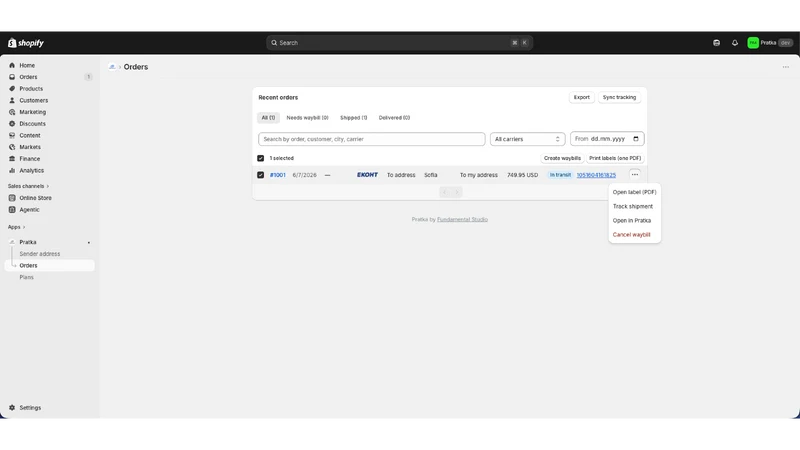Open the All carriers dropdown
Viewport: 800px width, 450px height.
528,139
